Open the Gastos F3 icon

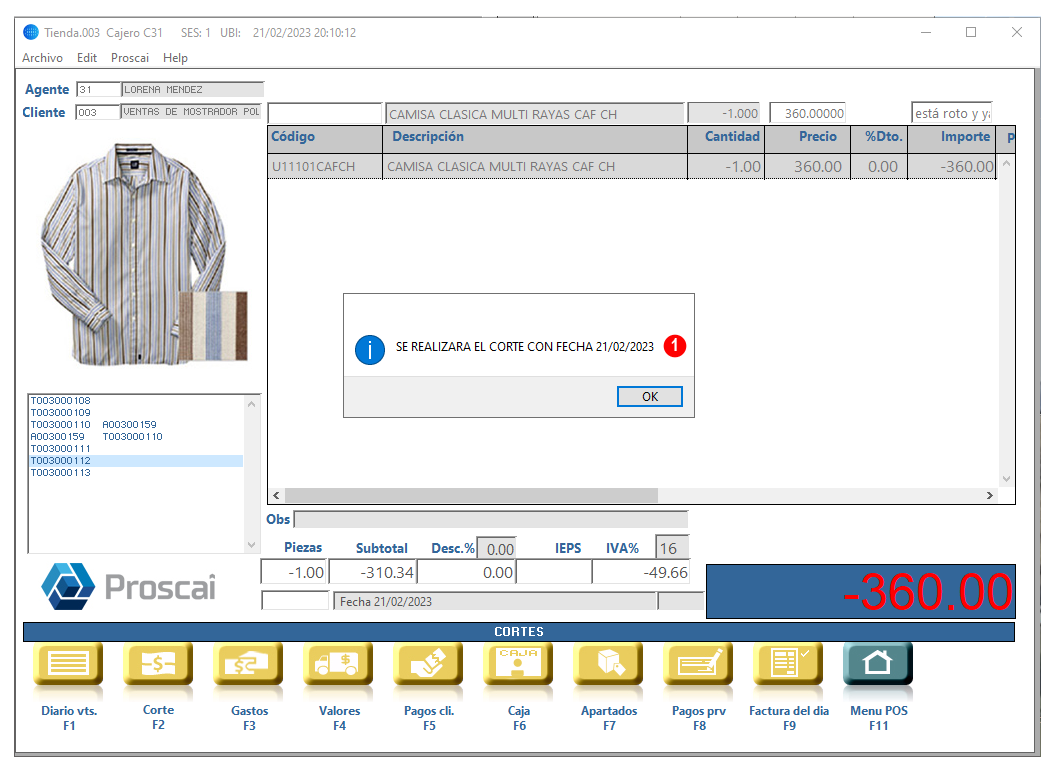click(x=248, y=664)
